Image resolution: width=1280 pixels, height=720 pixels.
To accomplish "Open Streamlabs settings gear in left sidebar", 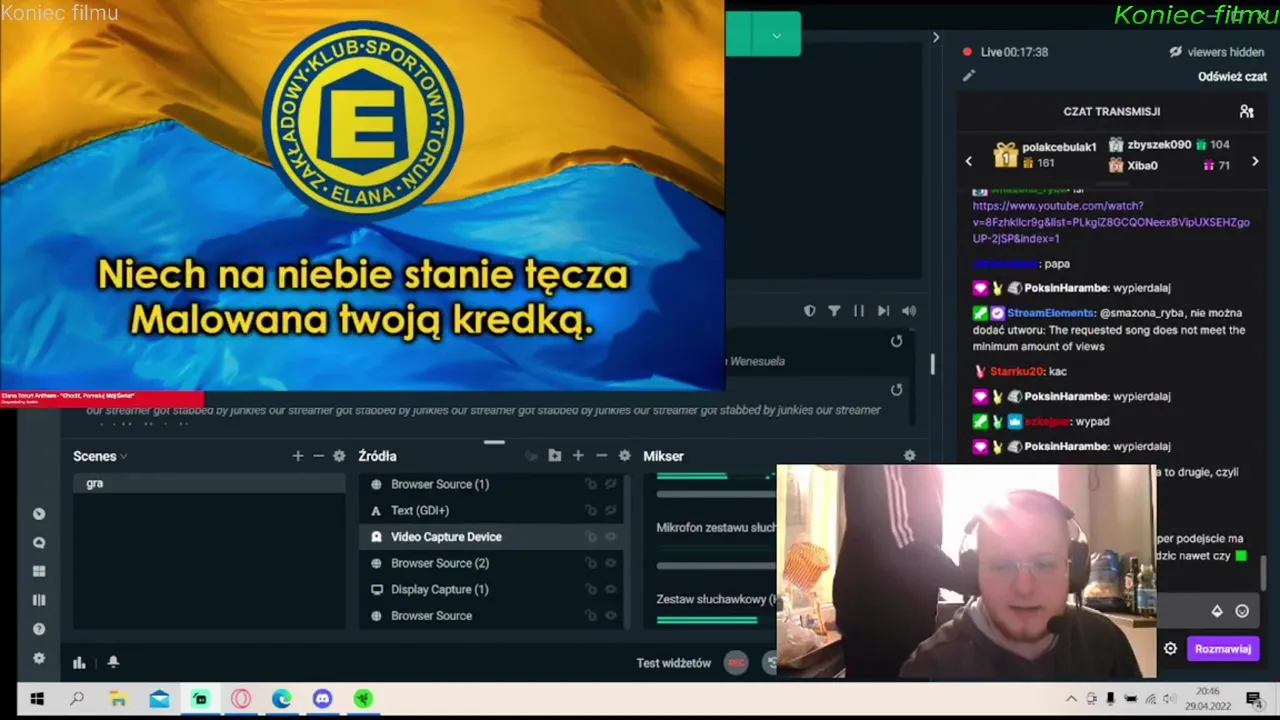I will pos(39,658).
